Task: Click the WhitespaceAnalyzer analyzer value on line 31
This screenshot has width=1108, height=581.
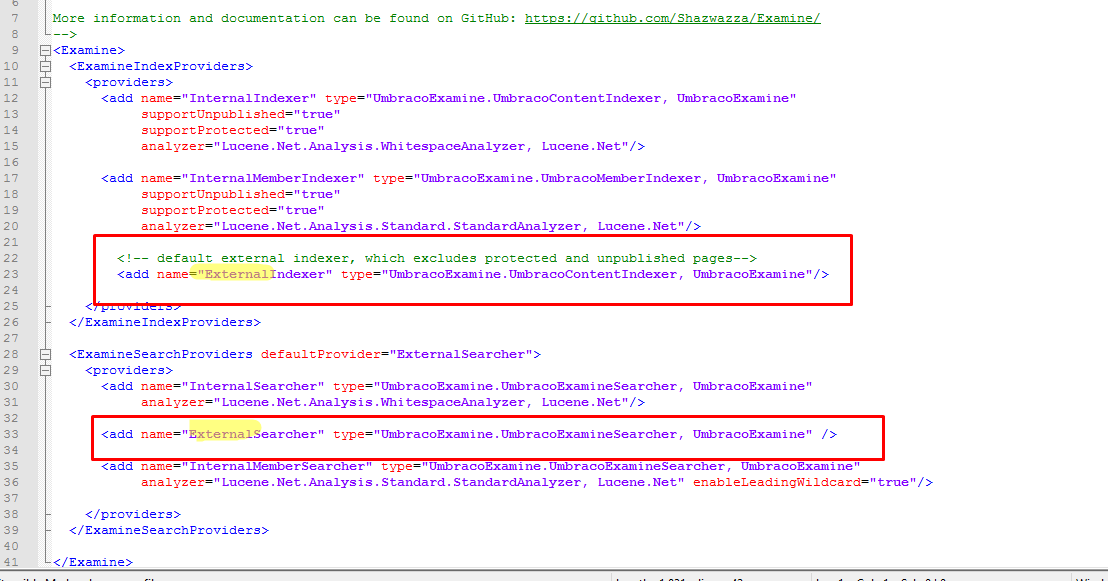Action: tap(421, 402)
